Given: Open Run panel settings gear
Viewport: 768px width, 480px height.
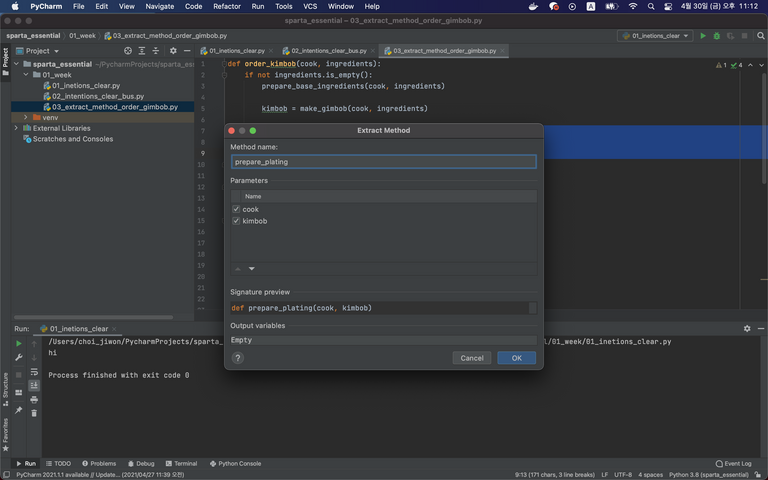Looking at the screenshot, I should pos(747,329).
